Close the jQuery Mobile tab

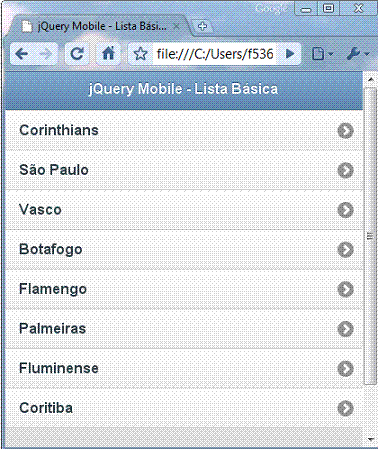click(177, 26)
